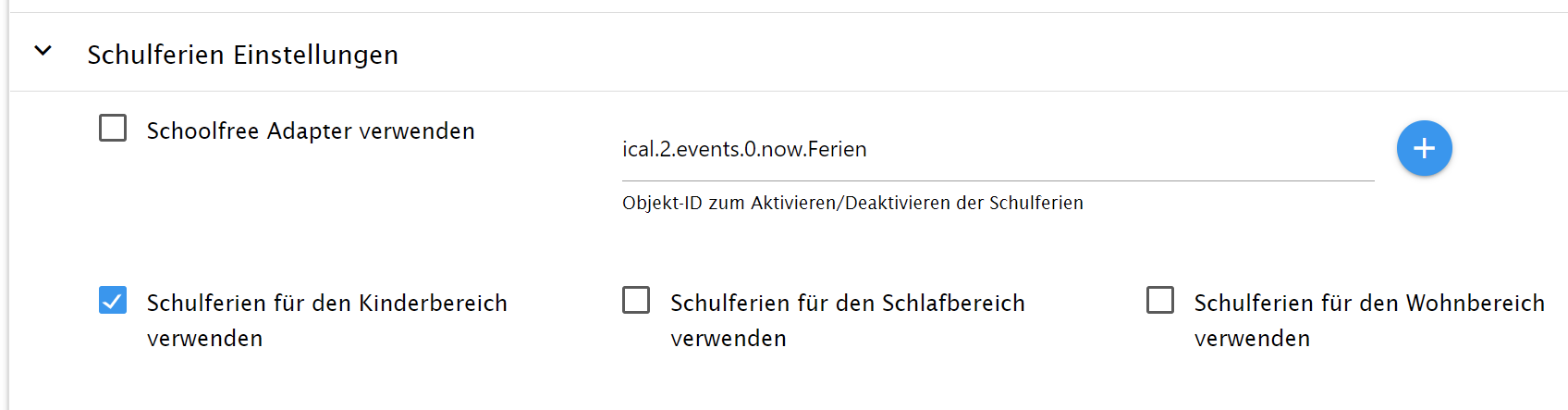Uncheck Schulferien für den Kinderbereich checkbox
The width and height of the screenshot is (1568, 410).
click(113, 300)
